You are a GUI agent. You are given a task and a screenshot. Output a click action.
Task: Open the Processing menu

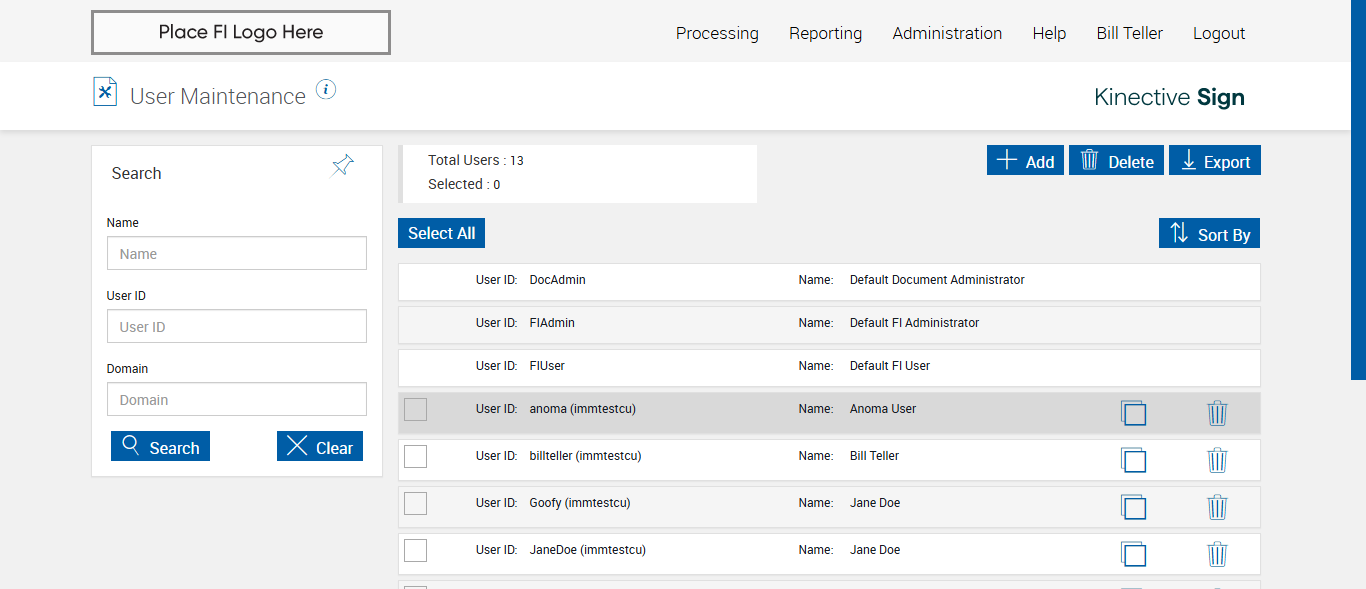[x=717, y=33]
